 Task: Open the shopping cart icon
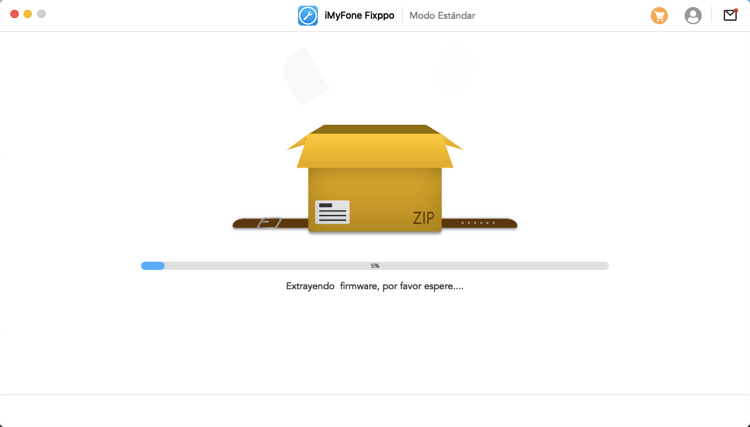[x=659, y=16]
